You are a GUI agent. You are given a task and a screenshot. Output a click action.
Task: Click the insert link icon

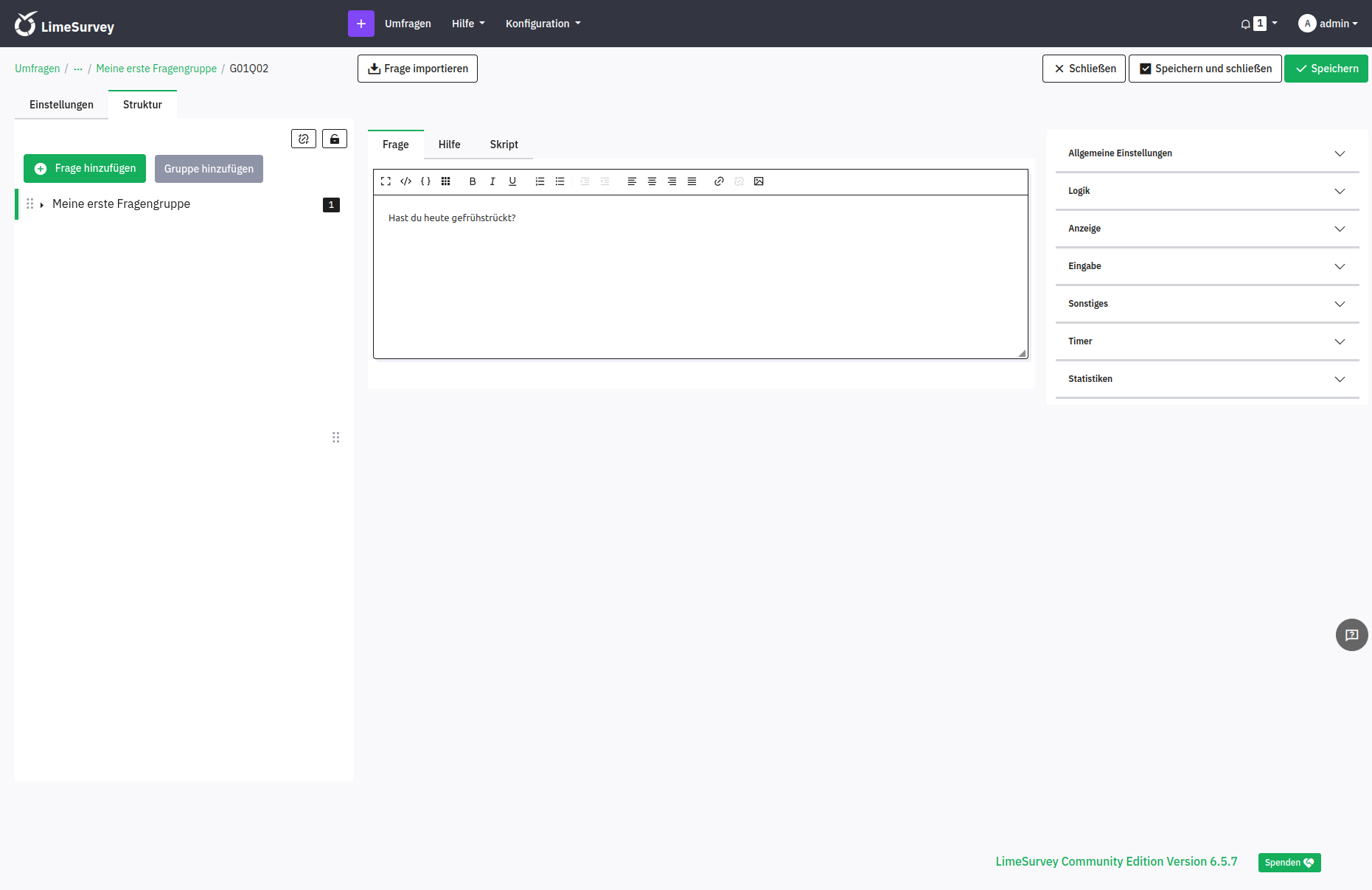(x=719, y=181)
